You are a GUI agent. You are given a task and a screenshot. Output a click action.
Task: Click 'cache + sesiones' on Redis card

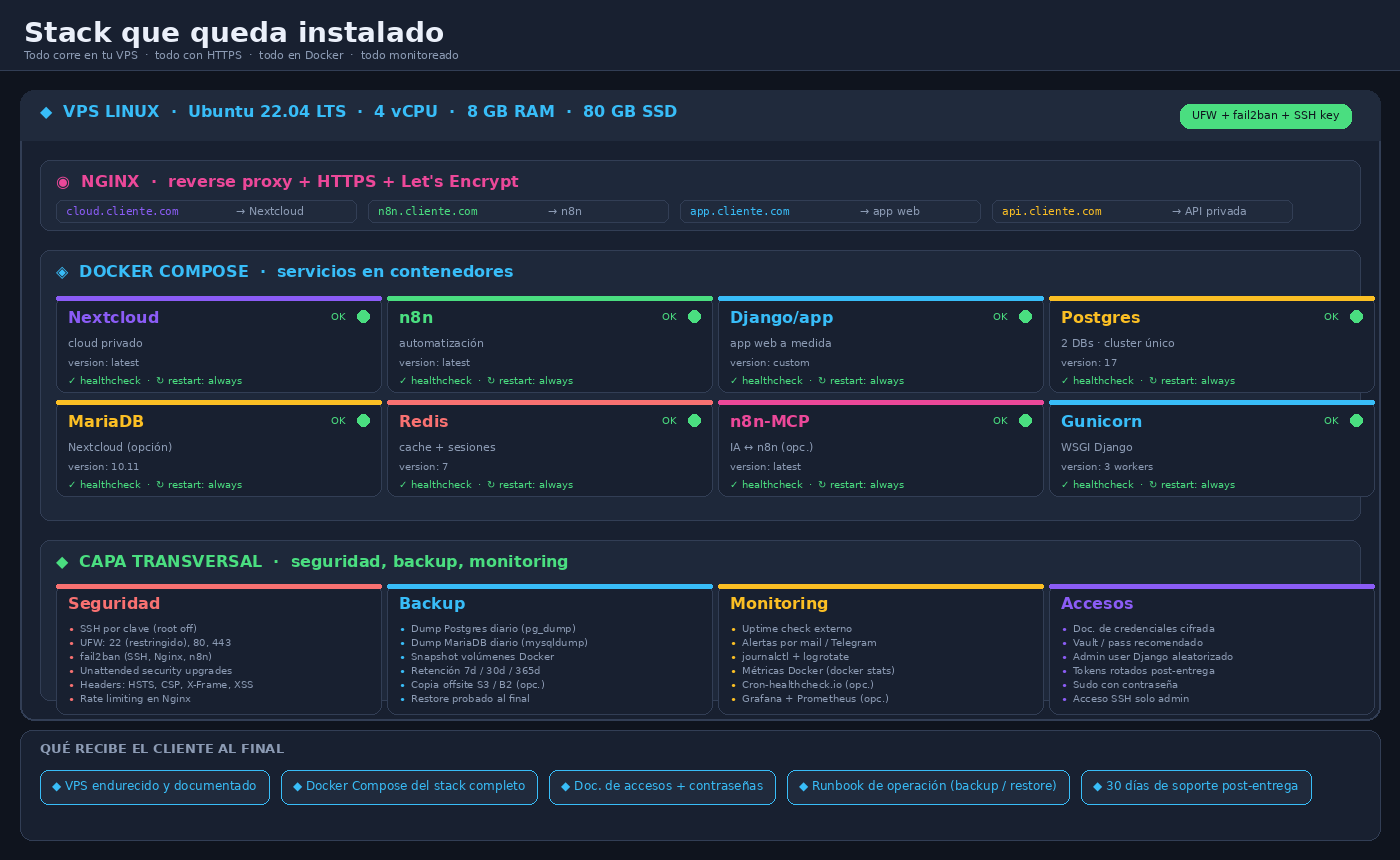point(447,447)
